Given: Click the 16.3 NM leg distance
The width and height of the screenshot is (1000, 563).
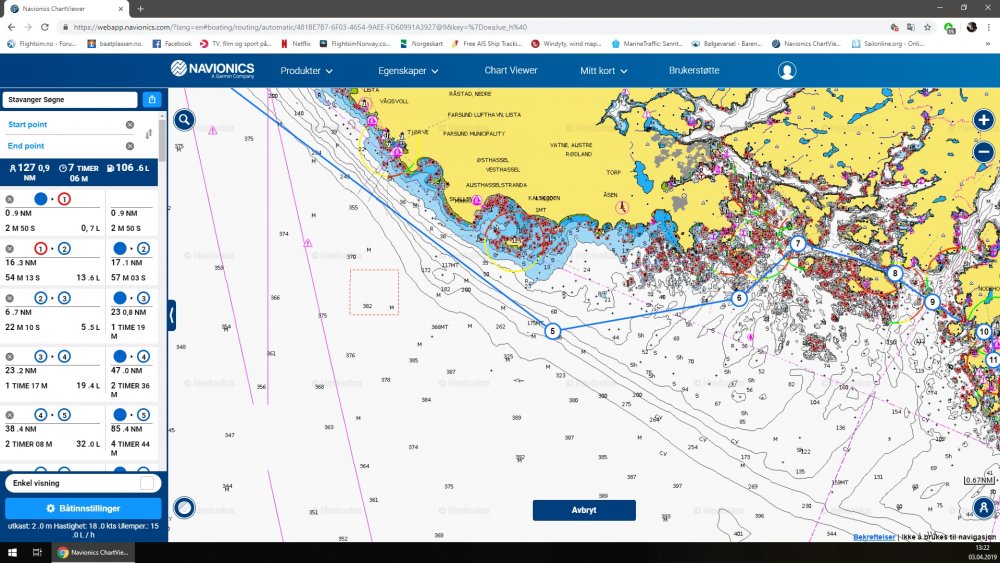Looking at the screenshot, I should (x=21, y=263).
